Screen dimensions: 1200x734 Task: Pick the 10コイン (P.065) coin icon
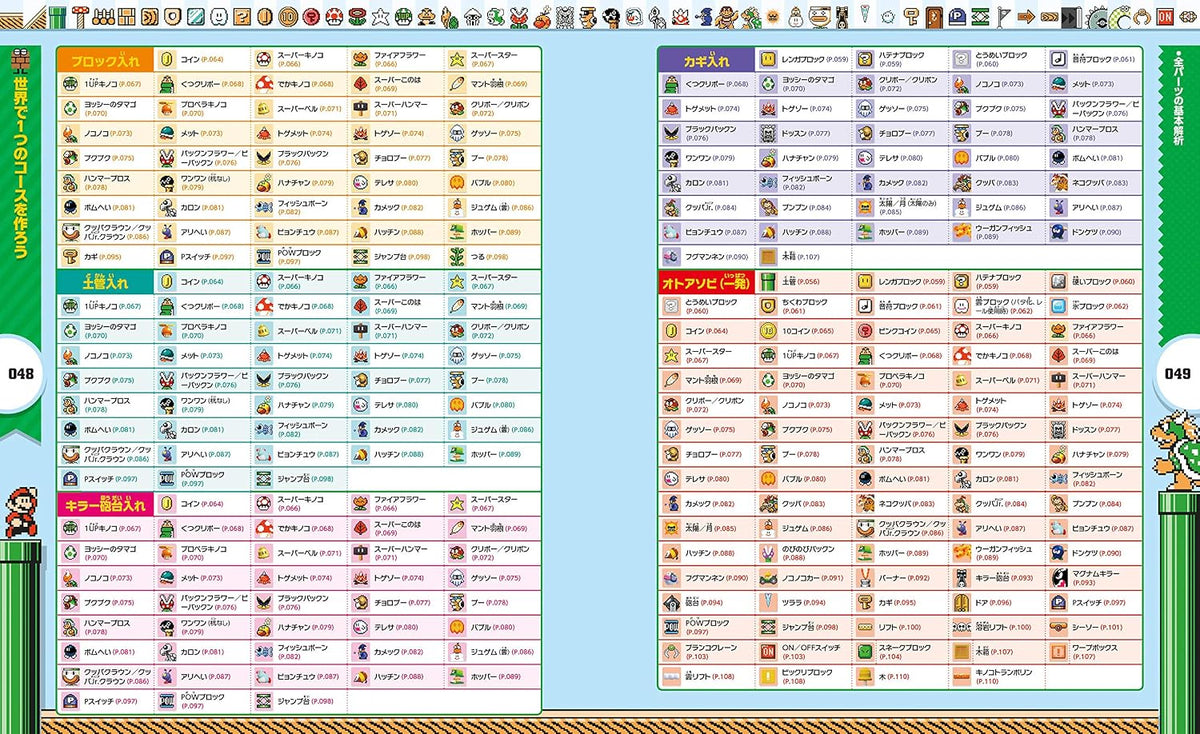pos(767,330)
